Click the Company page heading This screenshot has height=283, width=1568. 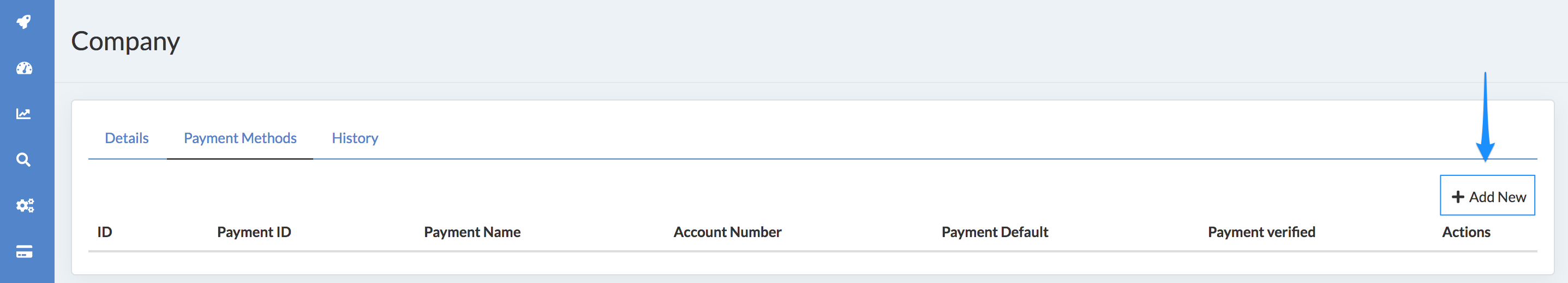tap(125, 42)
